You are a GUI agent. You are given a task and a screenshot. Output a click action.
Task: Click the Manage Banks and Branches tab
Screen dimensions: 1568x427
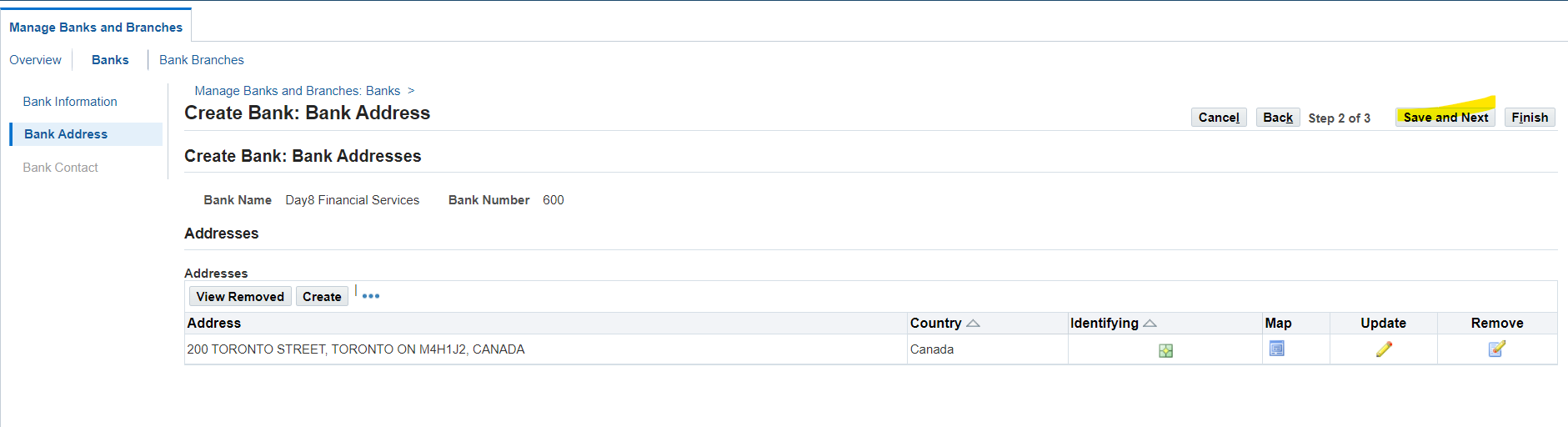(96, 28)
